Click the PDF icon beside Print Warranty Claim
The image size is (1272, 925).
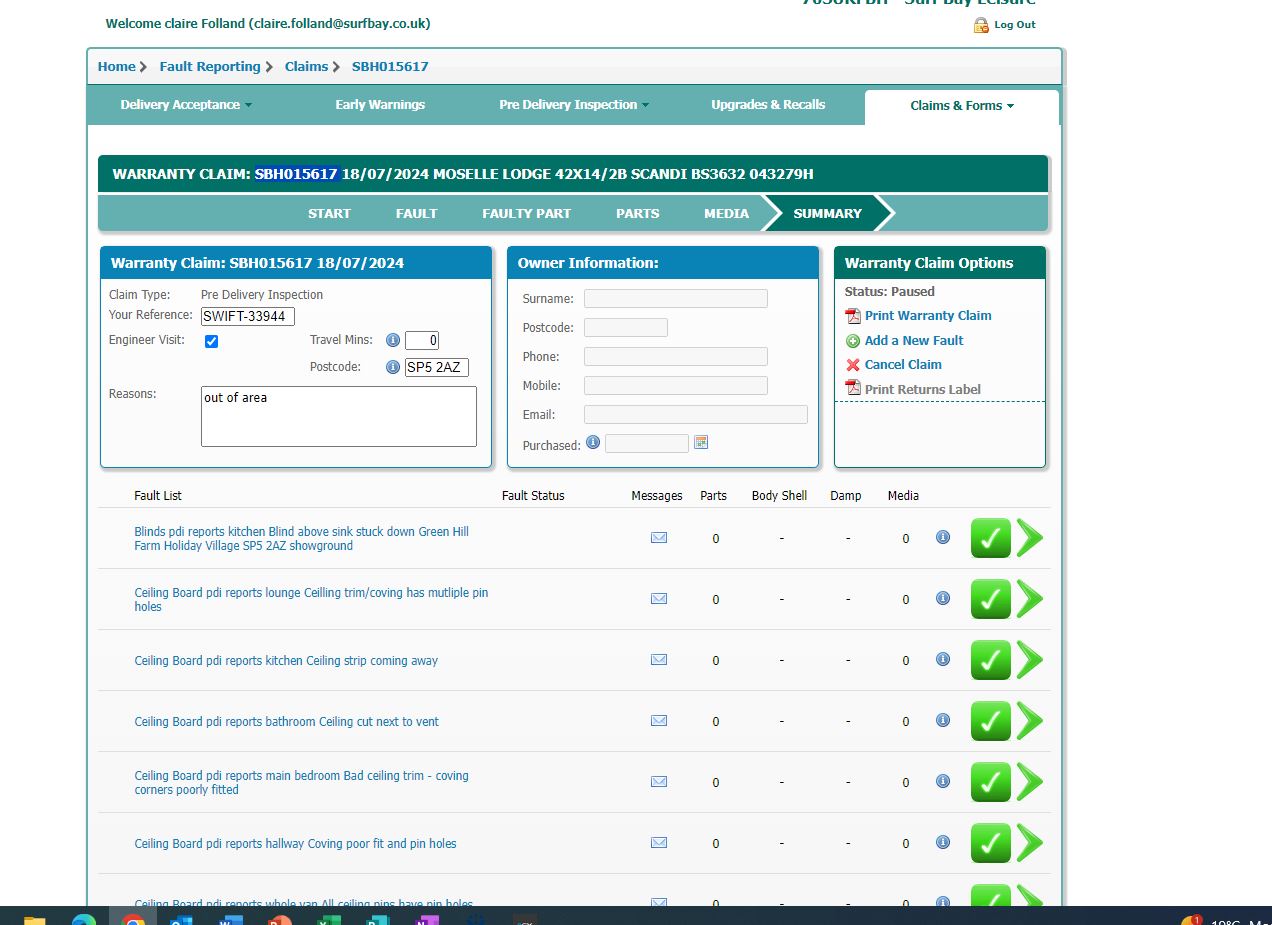(x=853, y=316)
